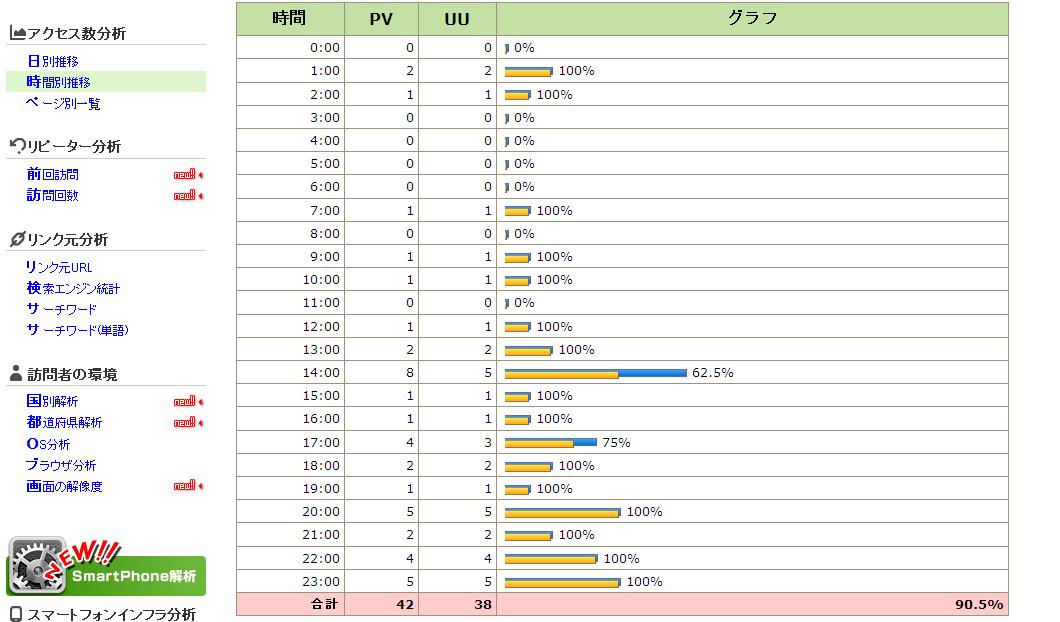Open ブラウザ分析 browser analysis

(x=61, y=465)
